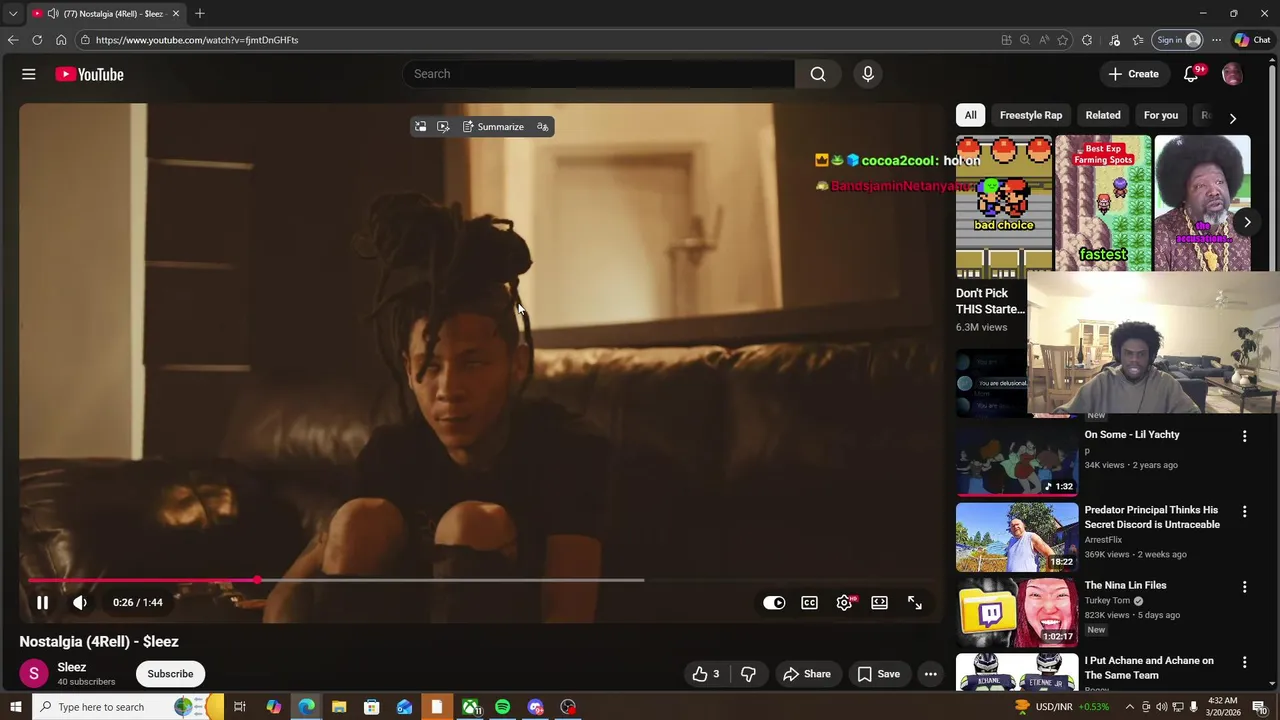
Task: Open Spotify from the taskbar
Action: [x=502, y=707]
